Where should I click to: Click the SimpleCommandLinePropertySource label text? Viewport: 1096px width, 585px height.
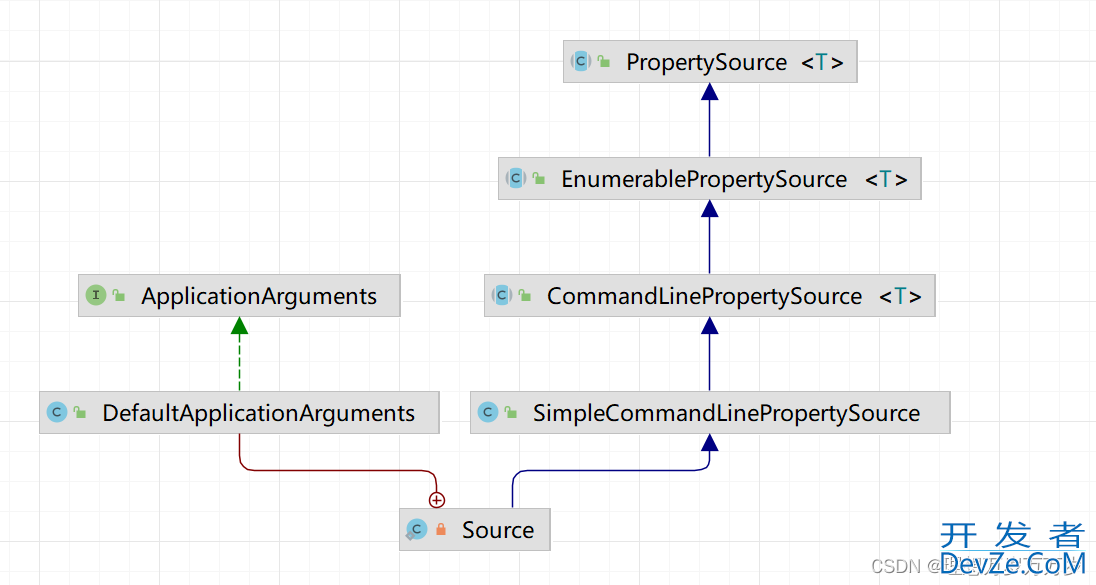(727, 413)
